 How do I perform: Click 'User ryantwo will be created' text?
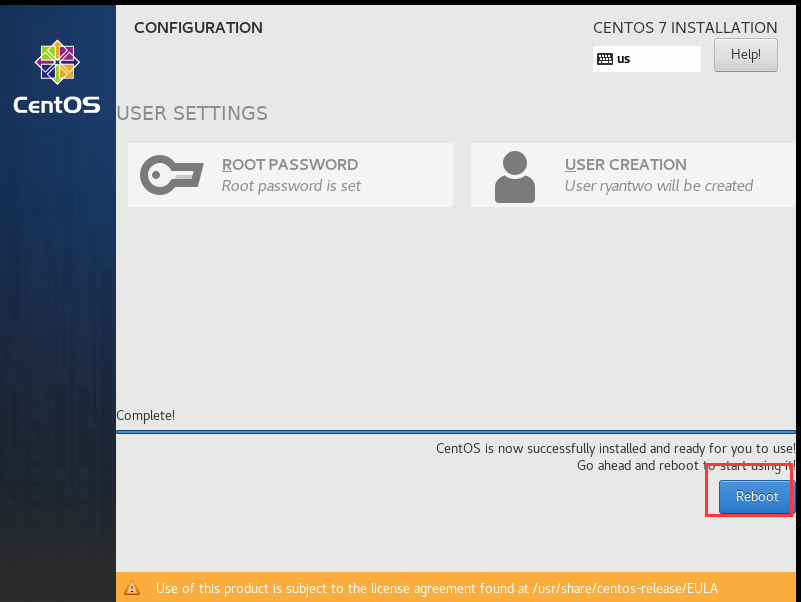click(659, 186)
